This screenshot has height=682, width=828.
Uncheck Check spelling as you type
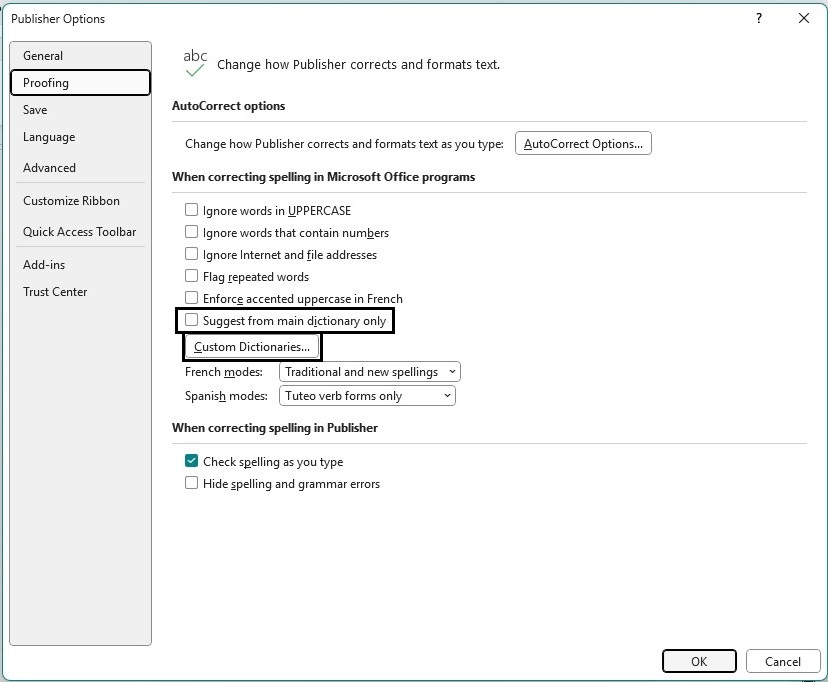pyautogui.click(x=192, y=462)
